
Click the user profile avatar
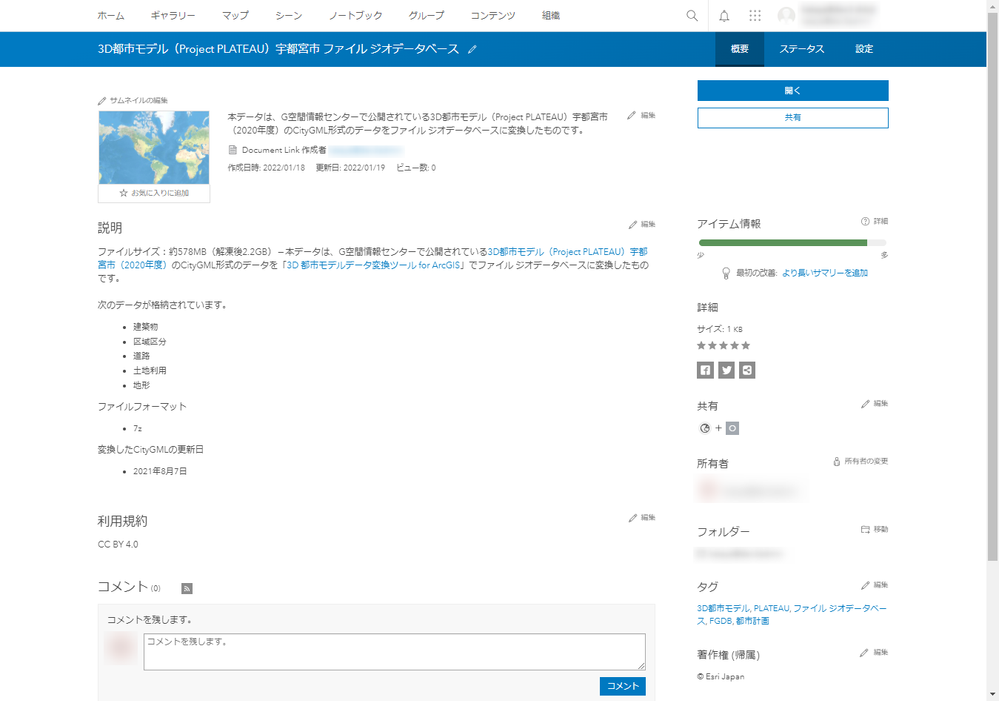[x=787, y=16]
